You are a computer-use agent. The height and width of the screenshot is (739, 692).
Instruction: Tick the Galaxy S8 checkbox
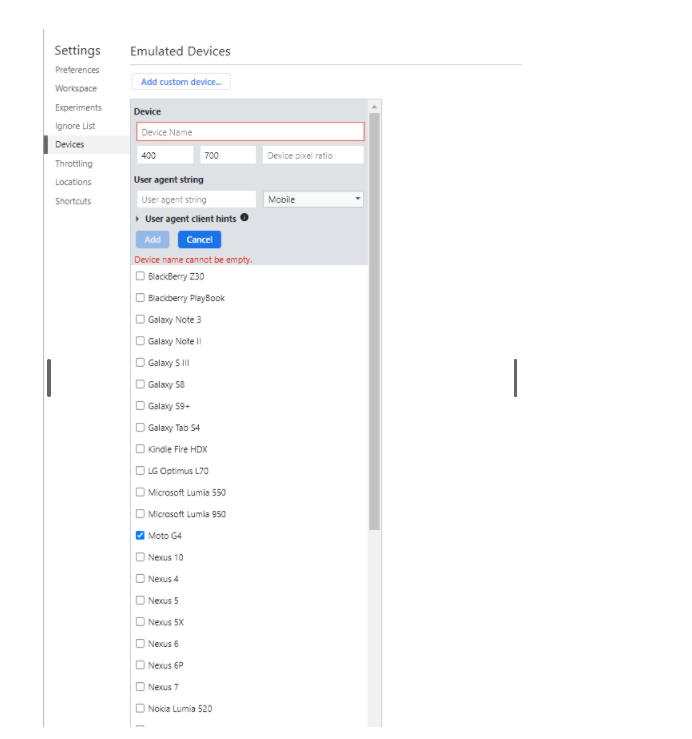click(x=140, y=384)
